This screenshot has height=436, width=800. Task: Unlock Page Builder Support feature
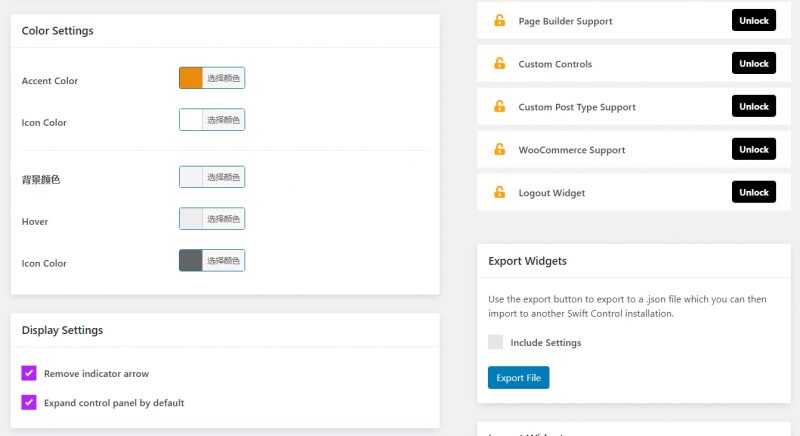(753, 20)
